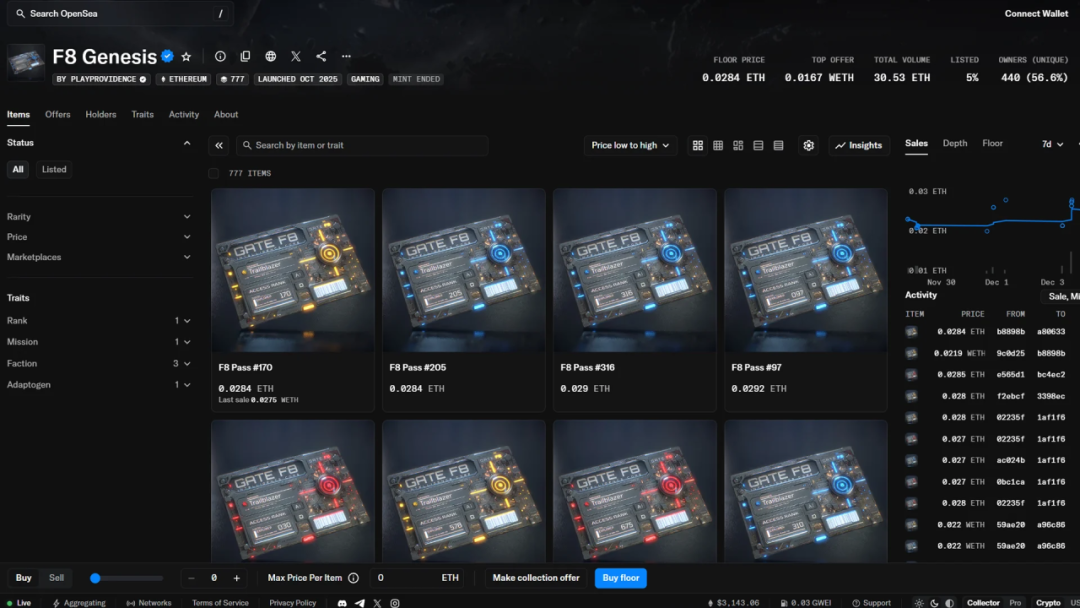This screenshot has height=608, width=1080.
Task: Open Price low to high sort dropdown
Action: [x=630, y=145]
